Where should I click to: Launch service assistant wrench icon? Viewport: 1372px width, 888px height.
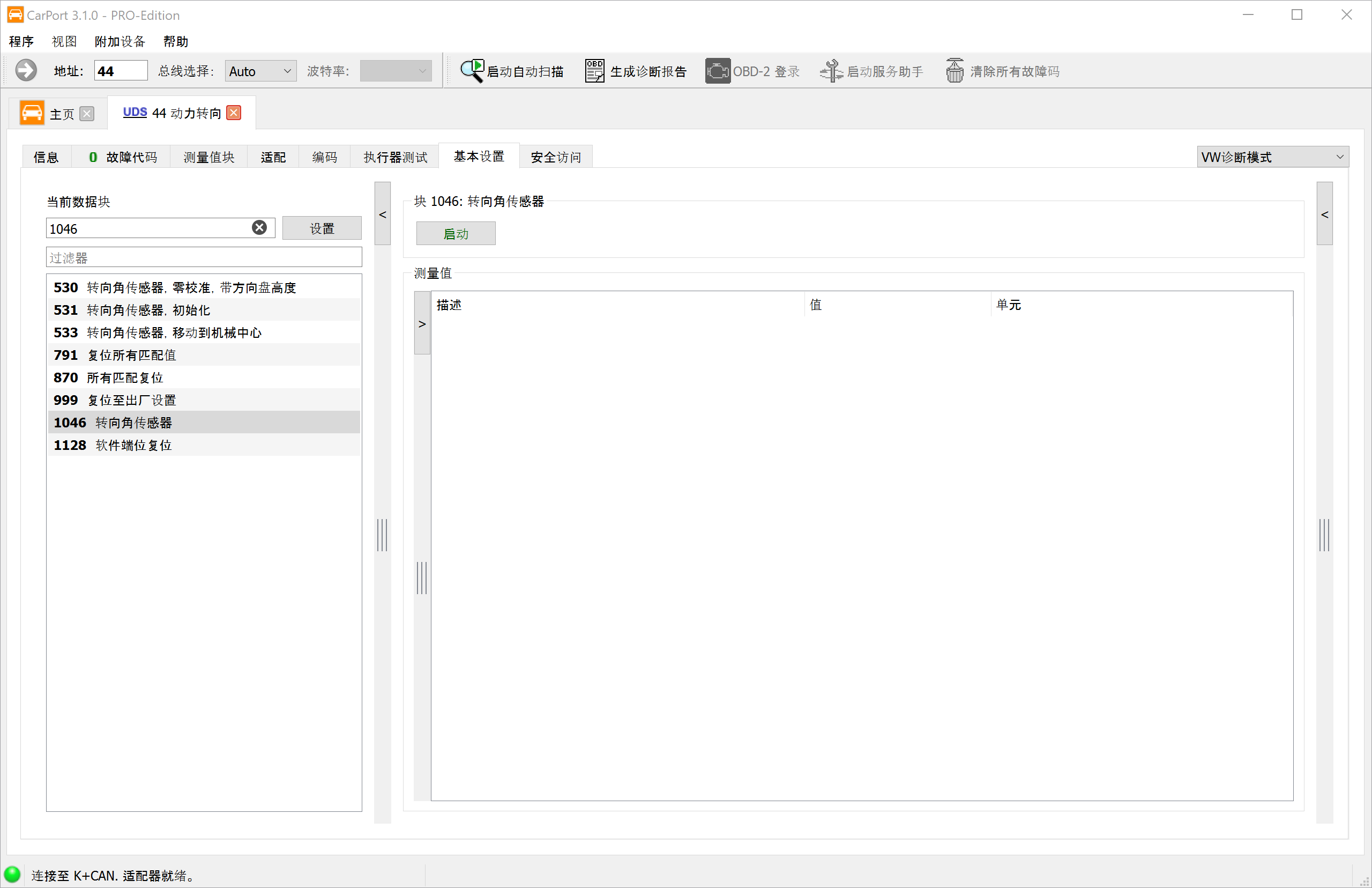(831, 70)
